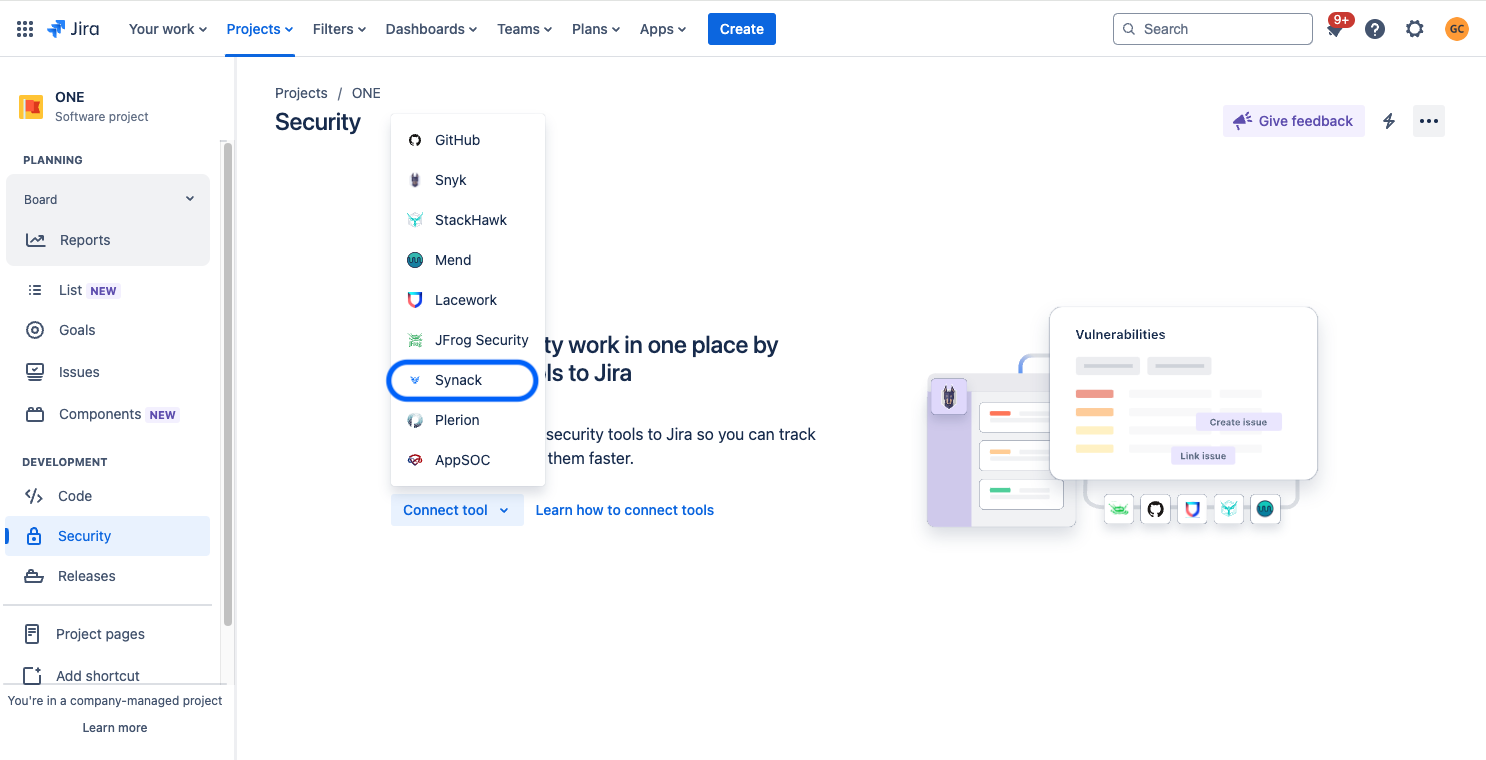Open notifications via the bell icon
This screenshot has width=1486, height=760.
[x=1334, y=28]
